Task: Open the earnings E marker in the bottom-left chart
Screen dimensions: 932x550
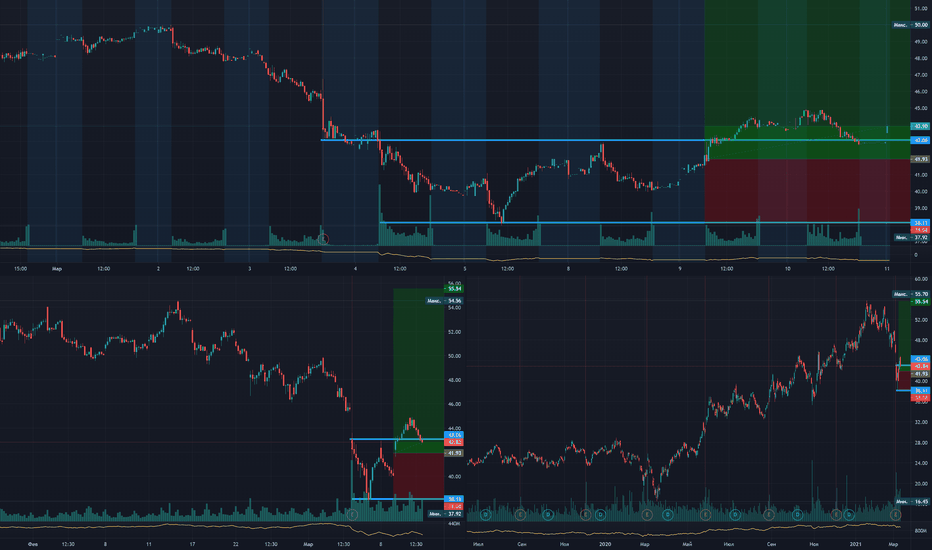Action: (352, 514)
